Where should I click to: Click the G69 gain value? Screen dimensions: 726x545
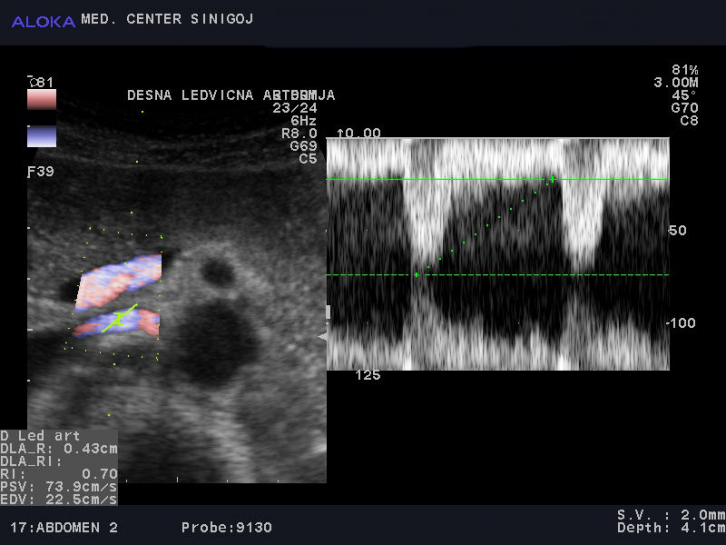click(303, 146)
